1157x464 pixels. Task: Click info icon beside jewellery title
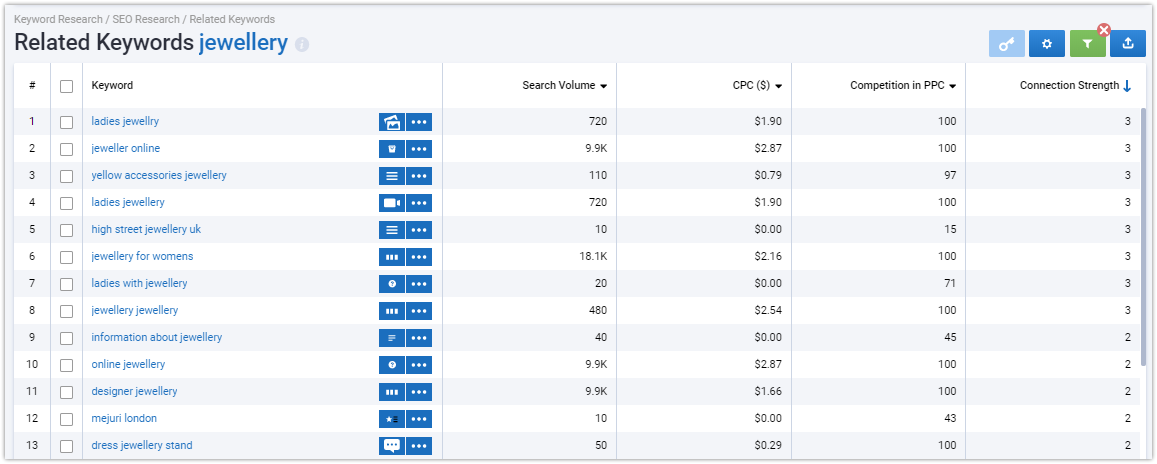pos(302,44)
